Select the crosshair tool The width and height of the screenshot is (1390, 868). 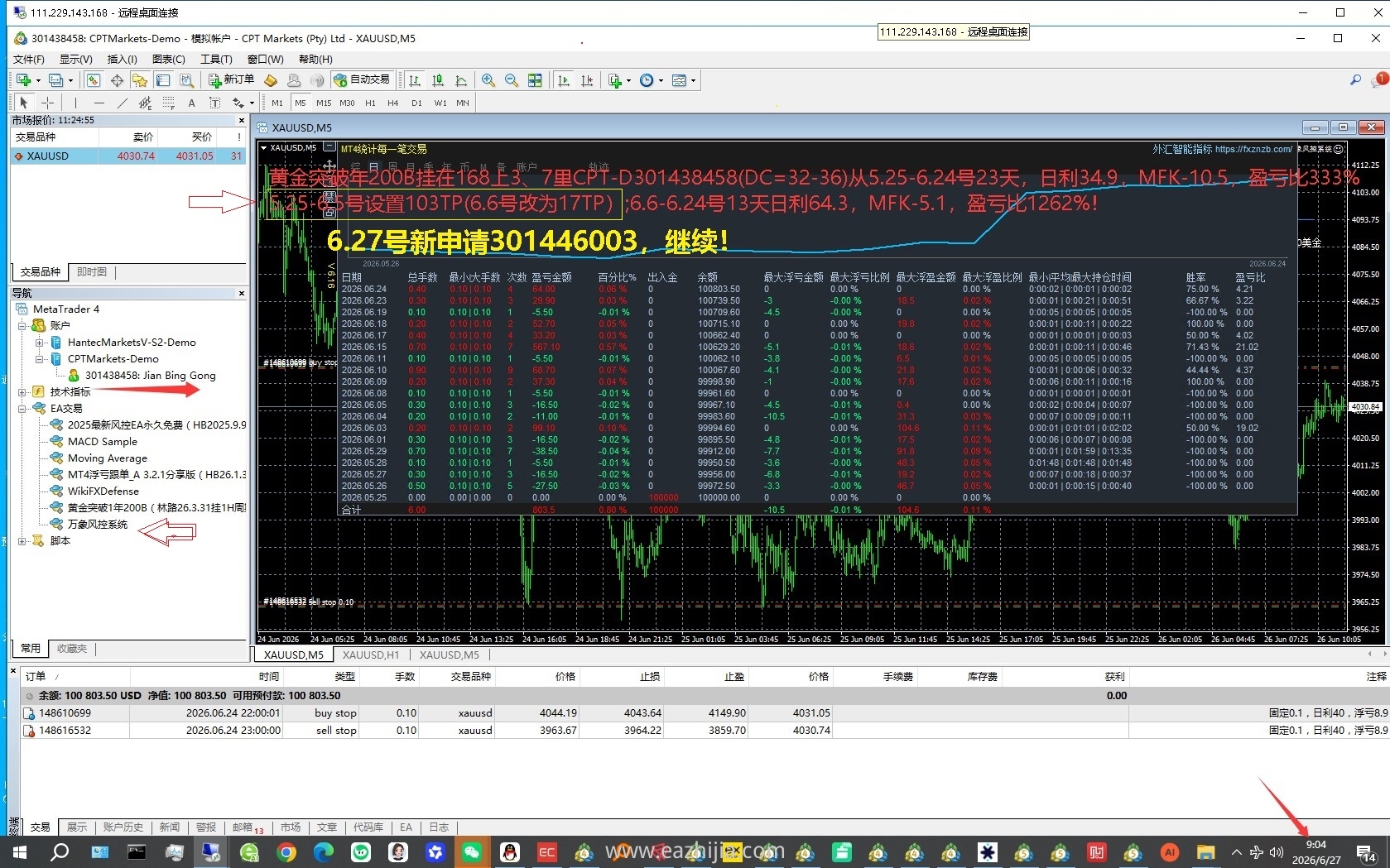pos(47,103)
